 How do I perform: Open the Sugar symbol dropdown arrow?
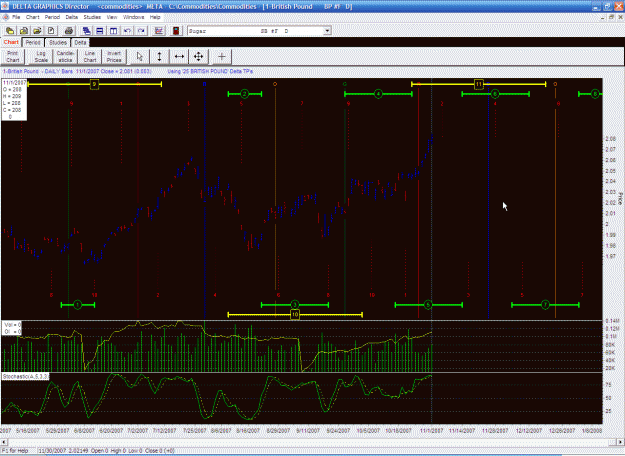[327, 31]
